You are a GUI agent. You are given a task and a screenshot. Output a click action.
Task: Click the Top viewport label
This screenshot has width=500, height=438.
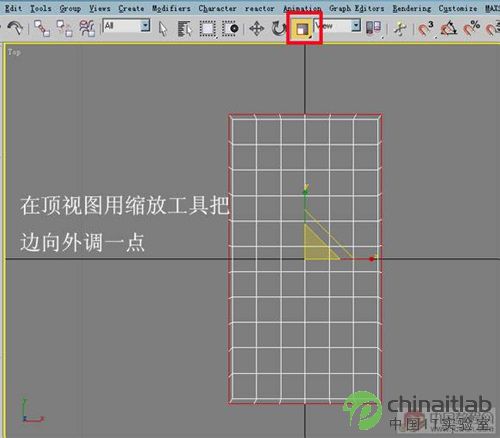tap(14, 52)
